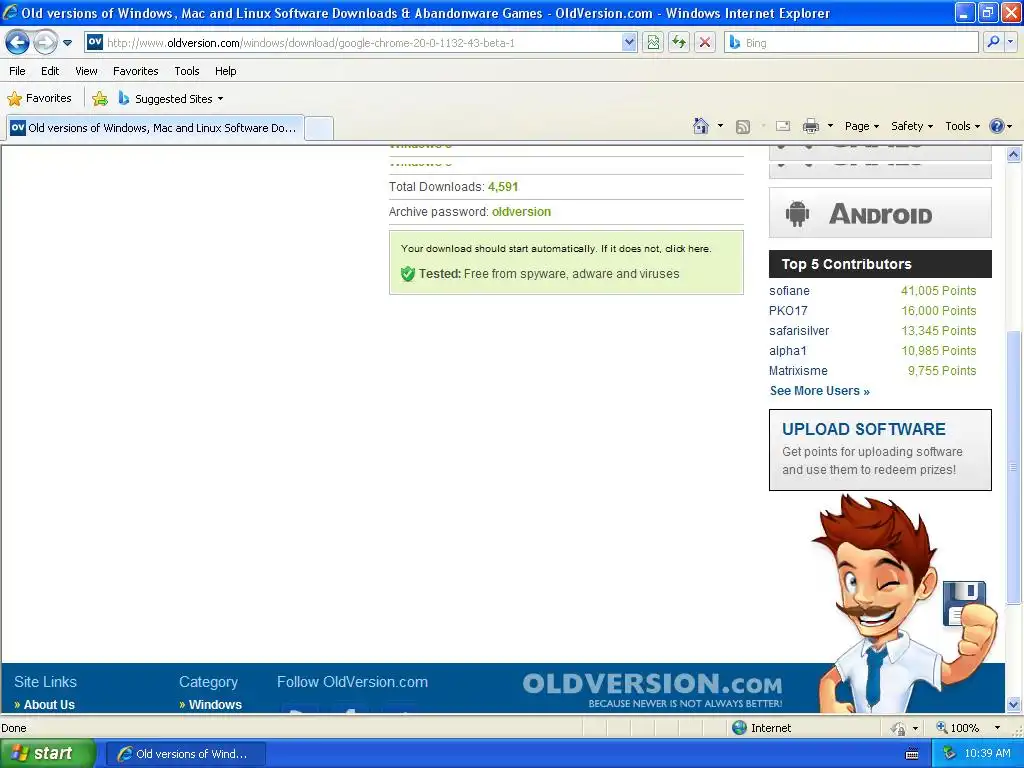Click Add to Favorites Bar icon
Viewport: 1024px width, 768px height.
[100, 99]
